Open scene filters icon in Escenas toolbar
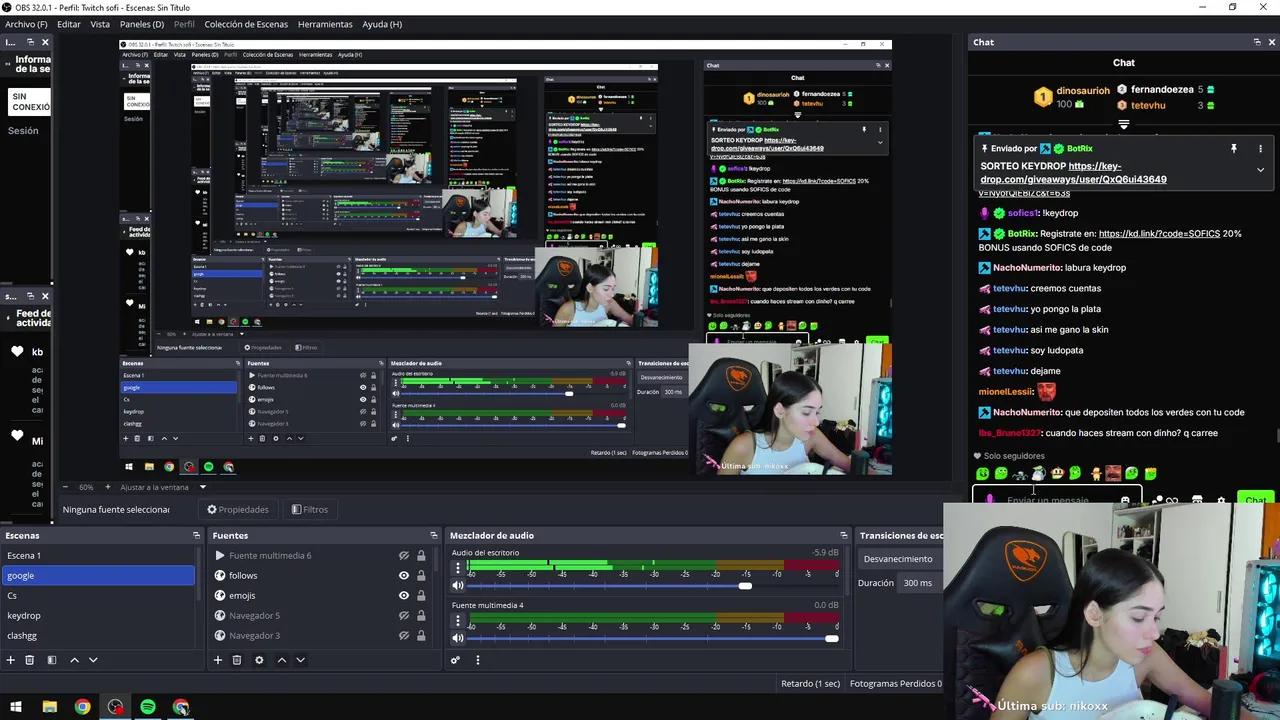Viewport: 1280px width, 720px height. click(x=52, y=660)
